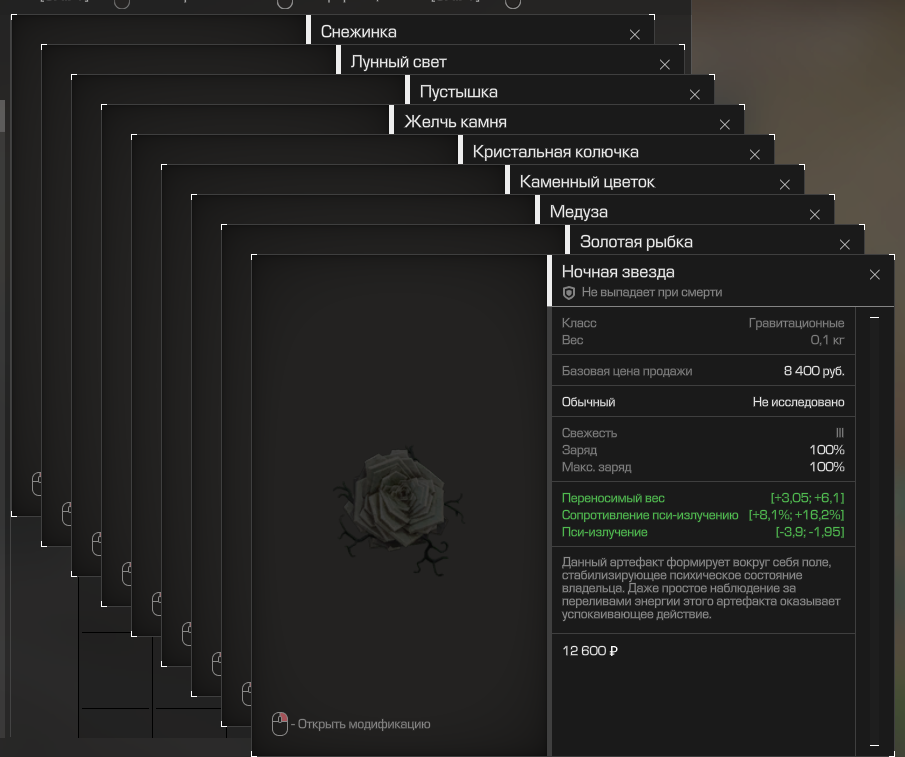Close the Ночная звезда item window
The image size is (905, 757).
click(875, 275)
